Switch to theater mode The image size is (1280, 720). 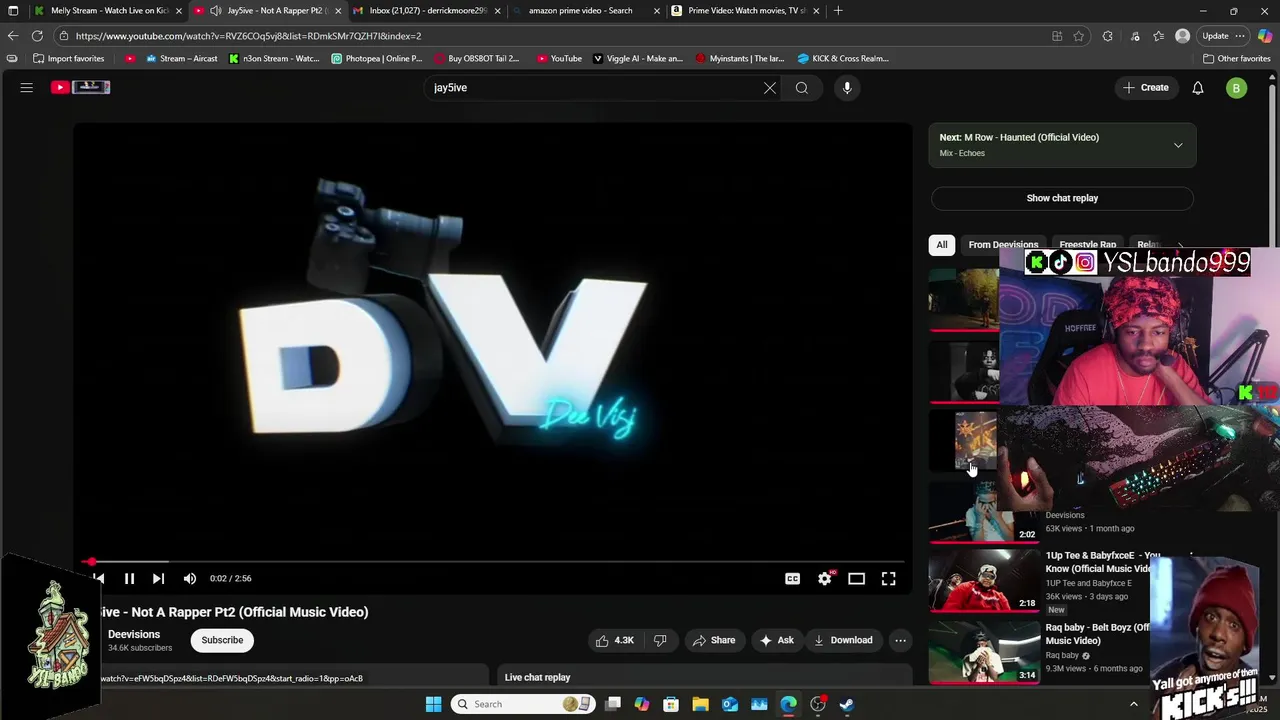click(856, 578)
